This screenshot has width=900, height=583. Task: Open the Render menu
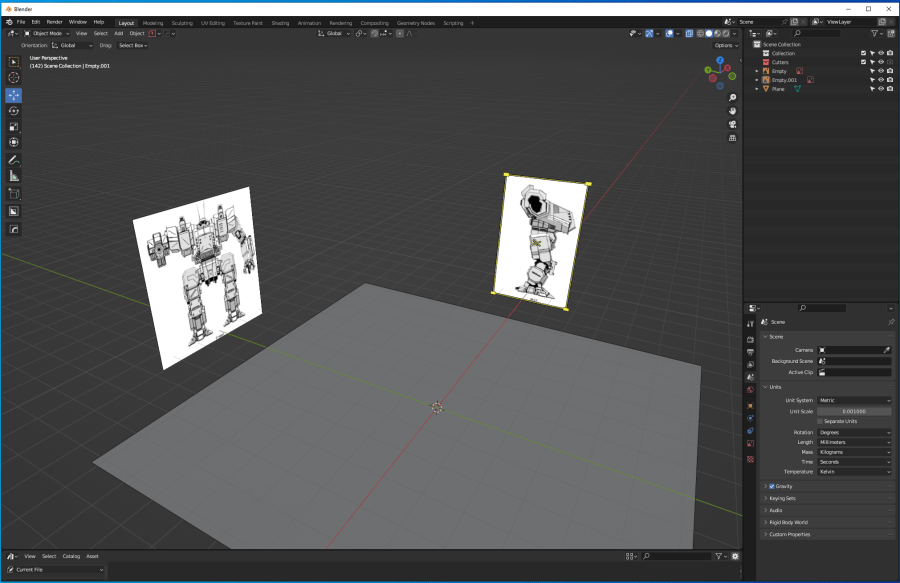(x=55, y=22)
